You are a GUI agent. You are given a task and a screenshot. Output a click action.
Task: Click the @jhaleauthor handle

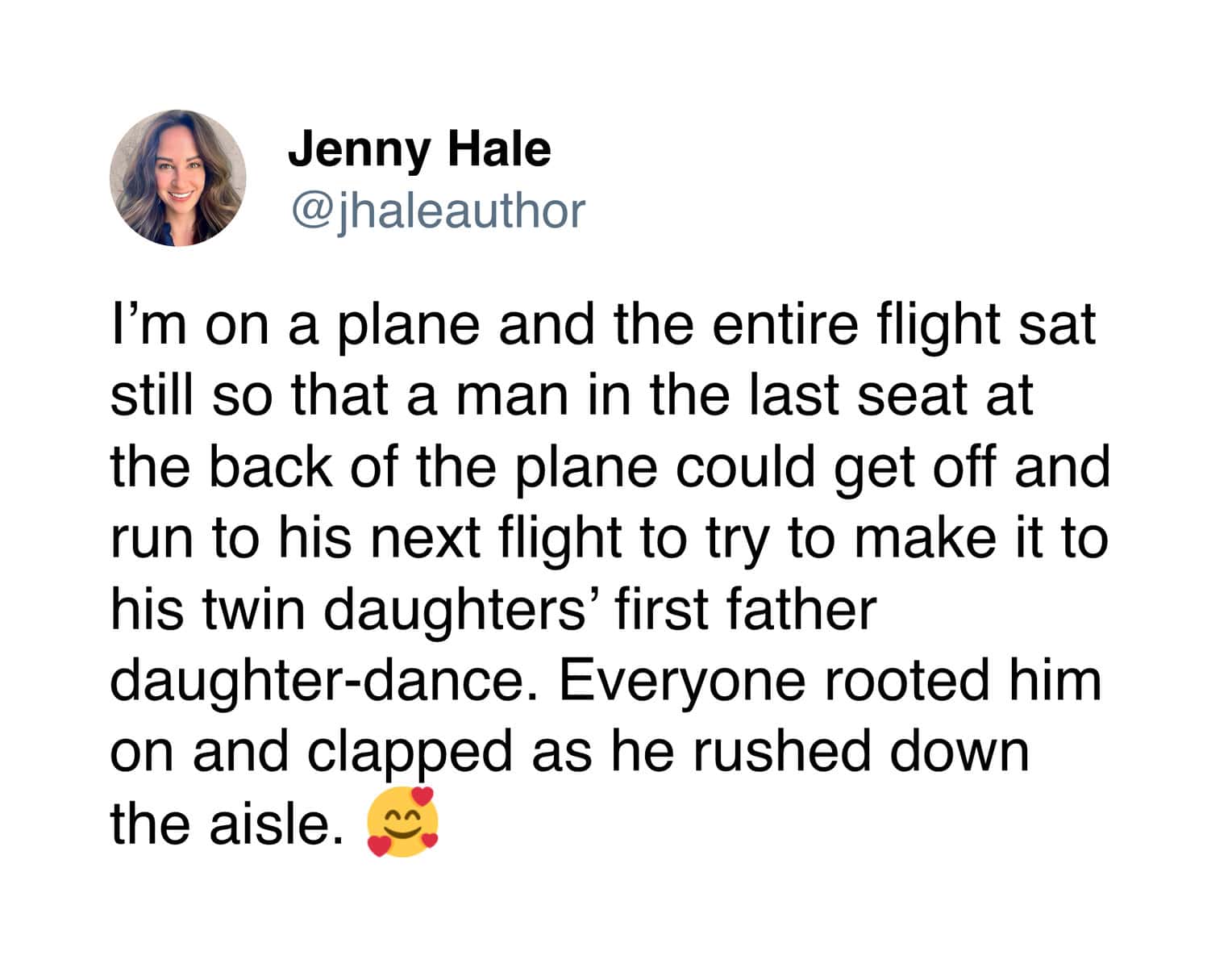tap(436, 211)
